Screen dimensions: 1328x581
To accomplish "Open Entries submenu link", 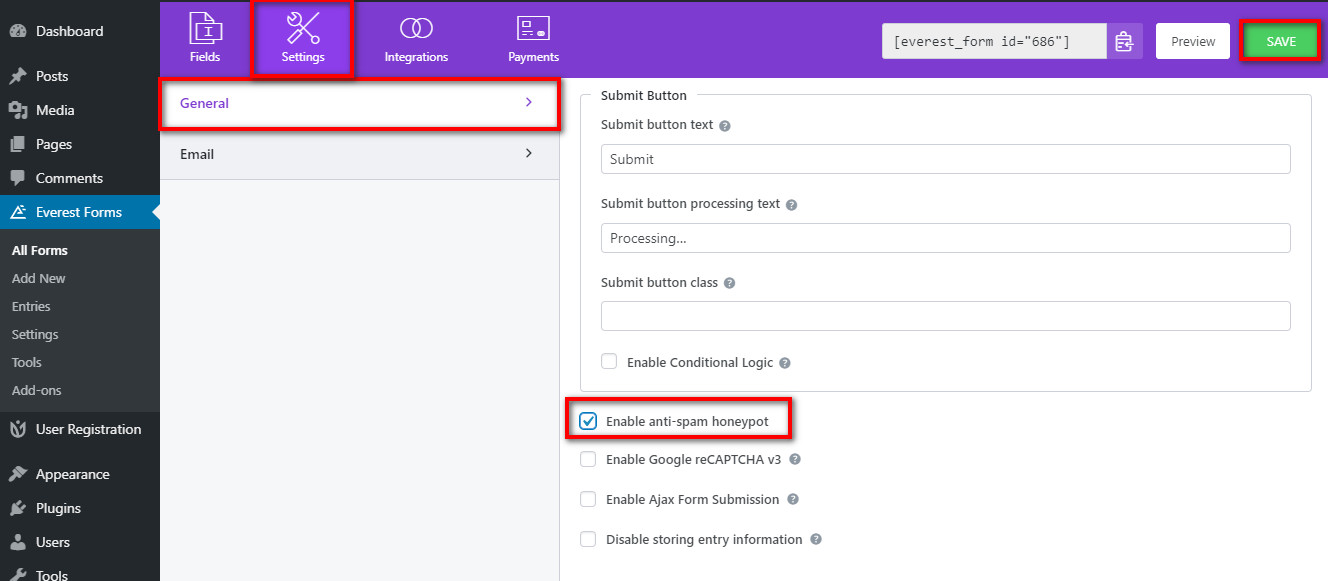I will click(x=31, y=306).
